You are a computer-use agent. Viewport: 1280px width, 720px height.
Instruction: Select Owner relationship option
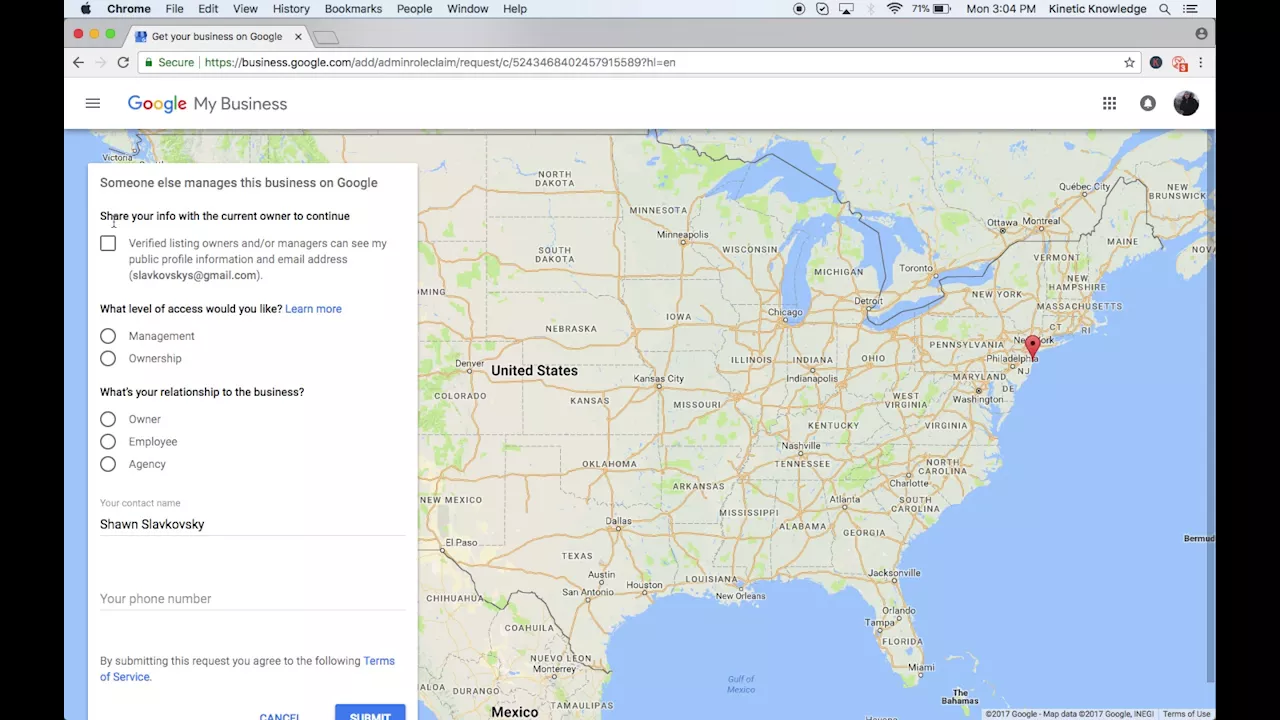[x=108, y=419]
